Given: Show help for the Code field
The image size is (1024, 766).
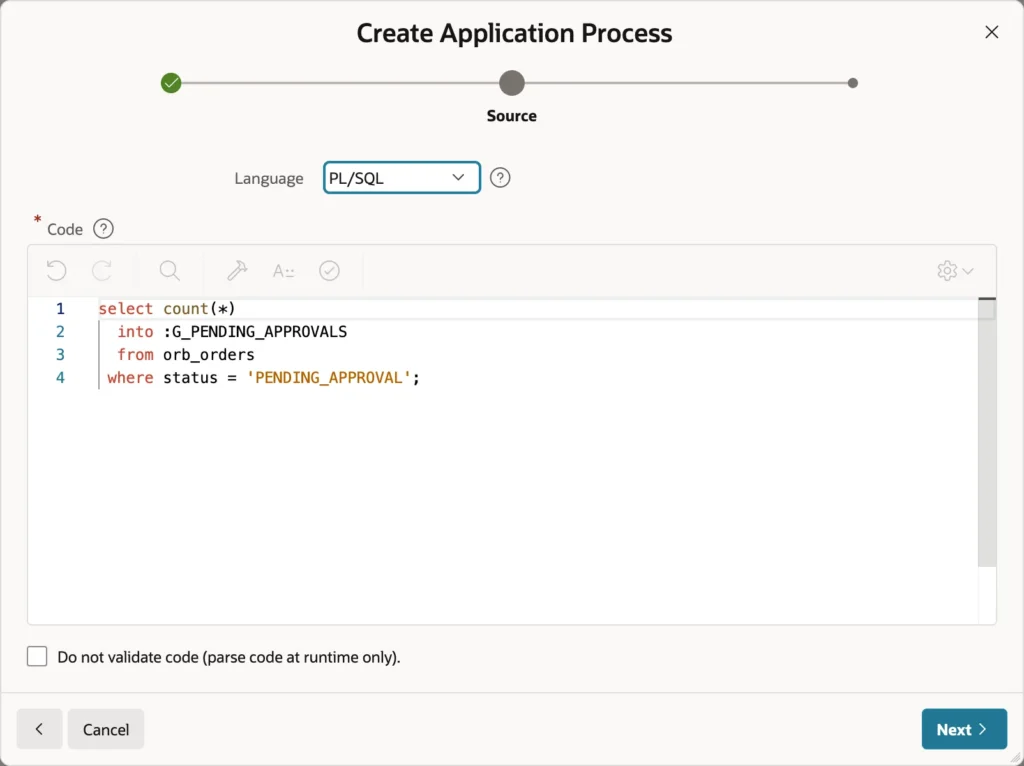Looking at the screenshot, I should coord(103,229).
